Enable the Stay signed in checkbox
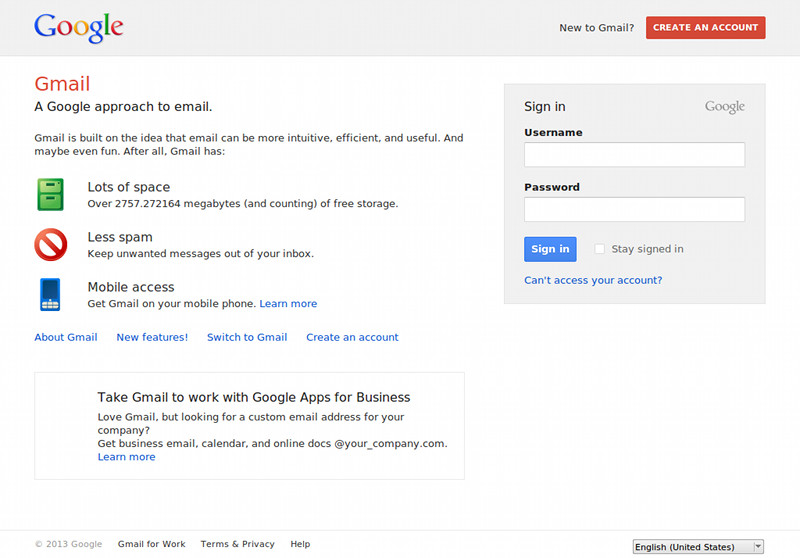This screenshot has width=800, height=558. (x=599, y=249)
